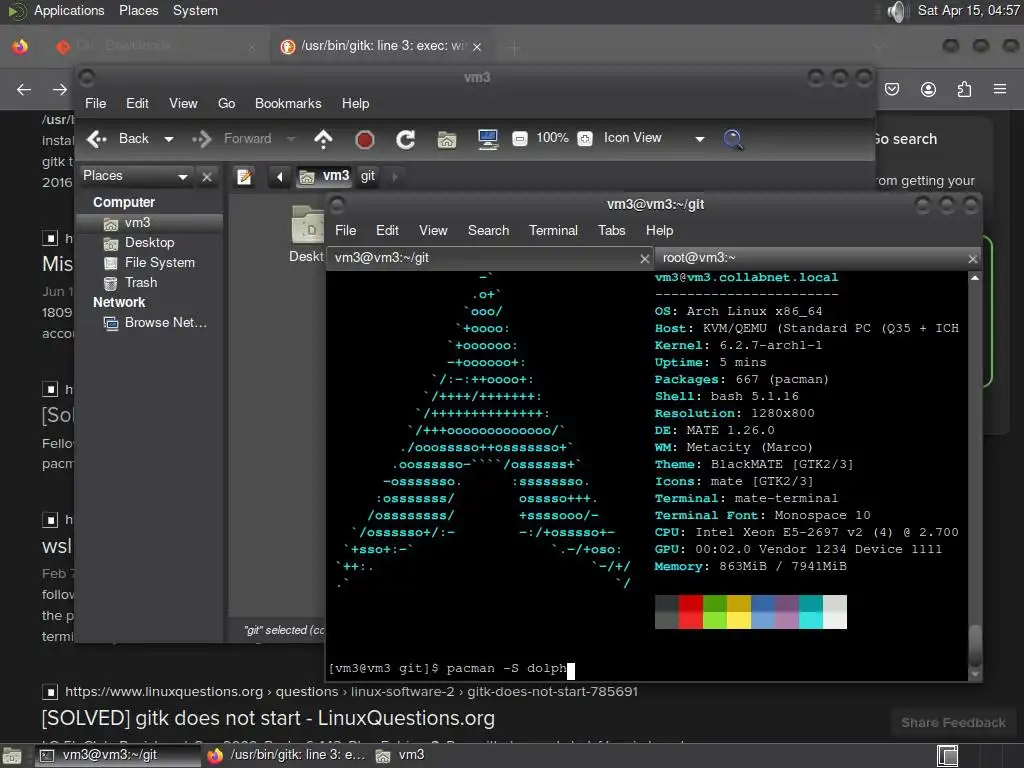Viewport: 1024px width, 768px height.
Task: Click the Share Feedback button
Action: (953, 723)
